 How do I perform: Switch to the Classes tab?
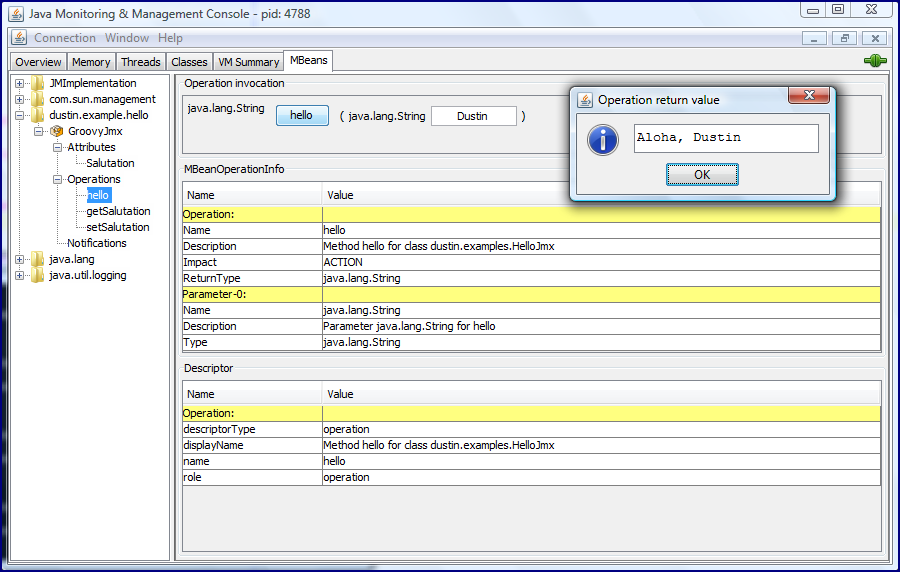coord(189,62)
